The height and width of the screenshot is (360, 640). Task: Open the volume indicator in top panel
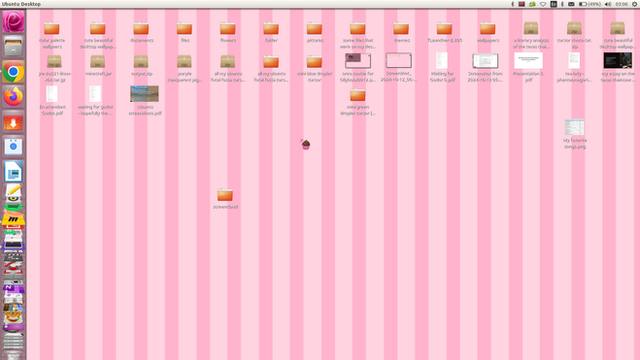[x=608, y=4]
